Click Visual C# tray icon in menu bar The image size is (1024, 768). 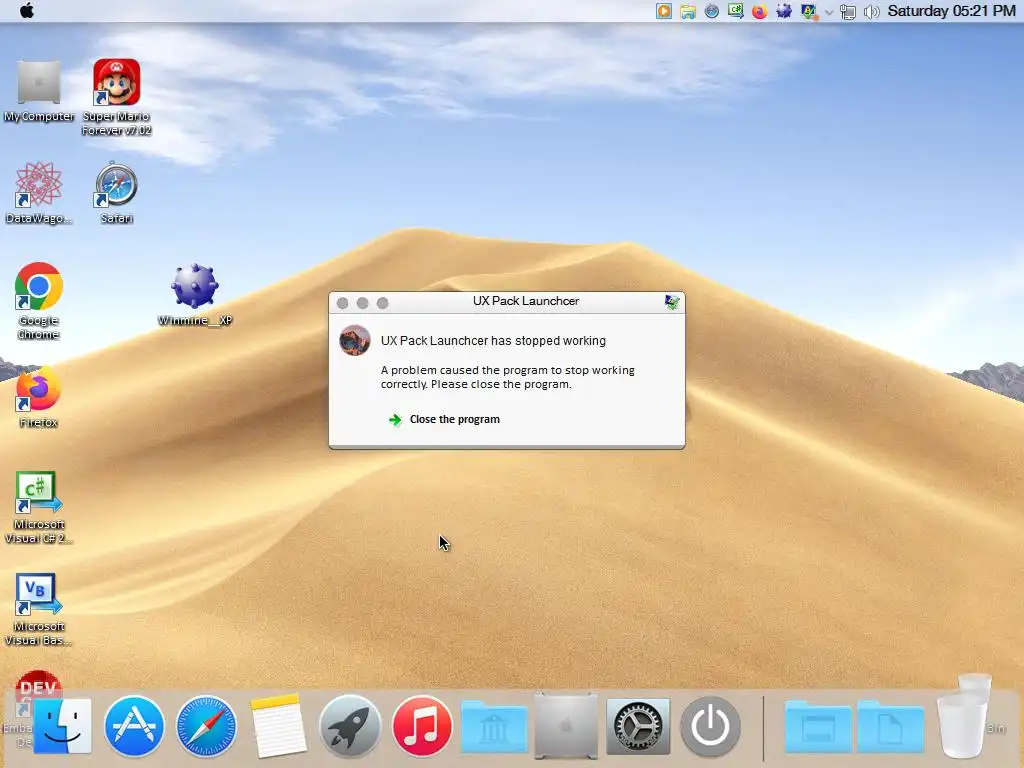(x=735, y=11)
